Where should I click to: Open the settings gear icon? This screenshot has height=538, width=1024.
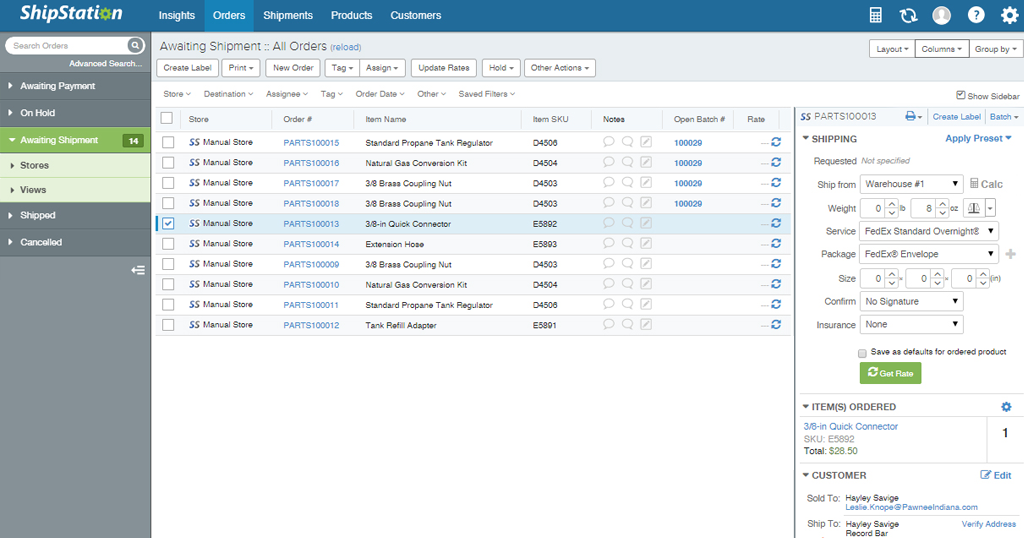click(x=1009, y=15)
